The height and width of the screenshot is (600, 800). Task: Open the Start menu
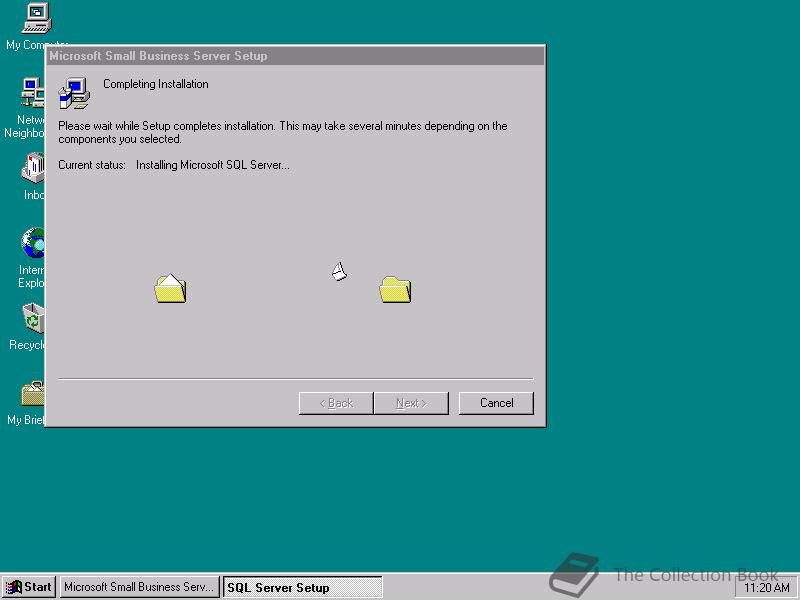click(x=29, y=587)
